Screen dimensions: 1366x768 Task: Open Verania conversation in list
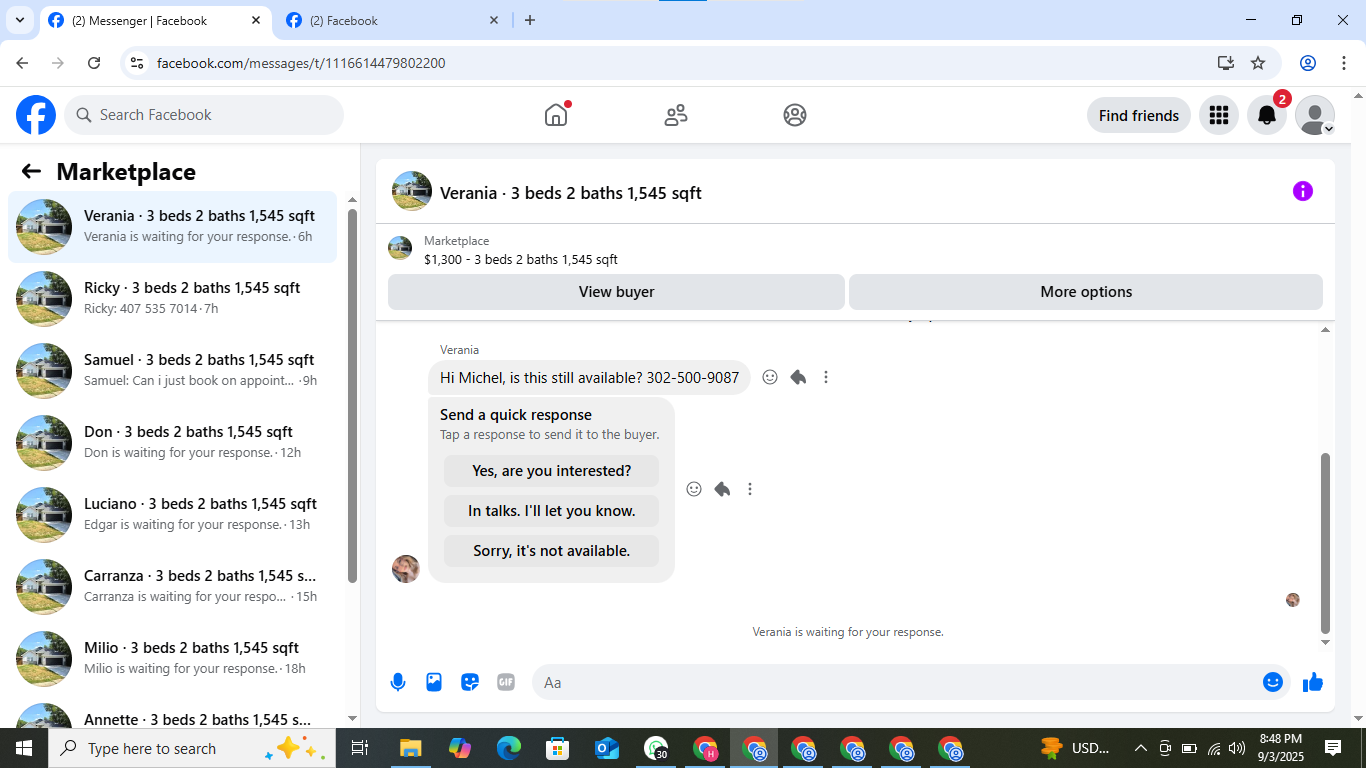[173, 227]
